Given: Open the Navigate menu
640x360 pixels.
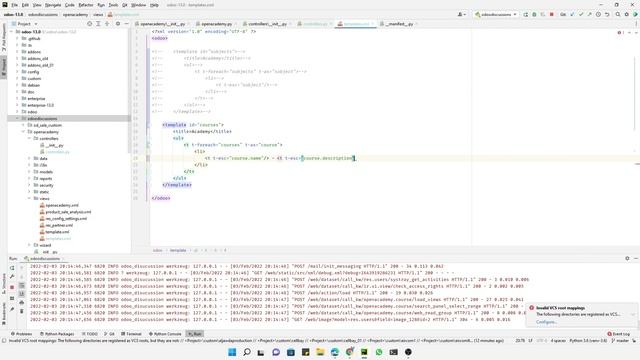Looking at the screenshot, I should [53, 5].
